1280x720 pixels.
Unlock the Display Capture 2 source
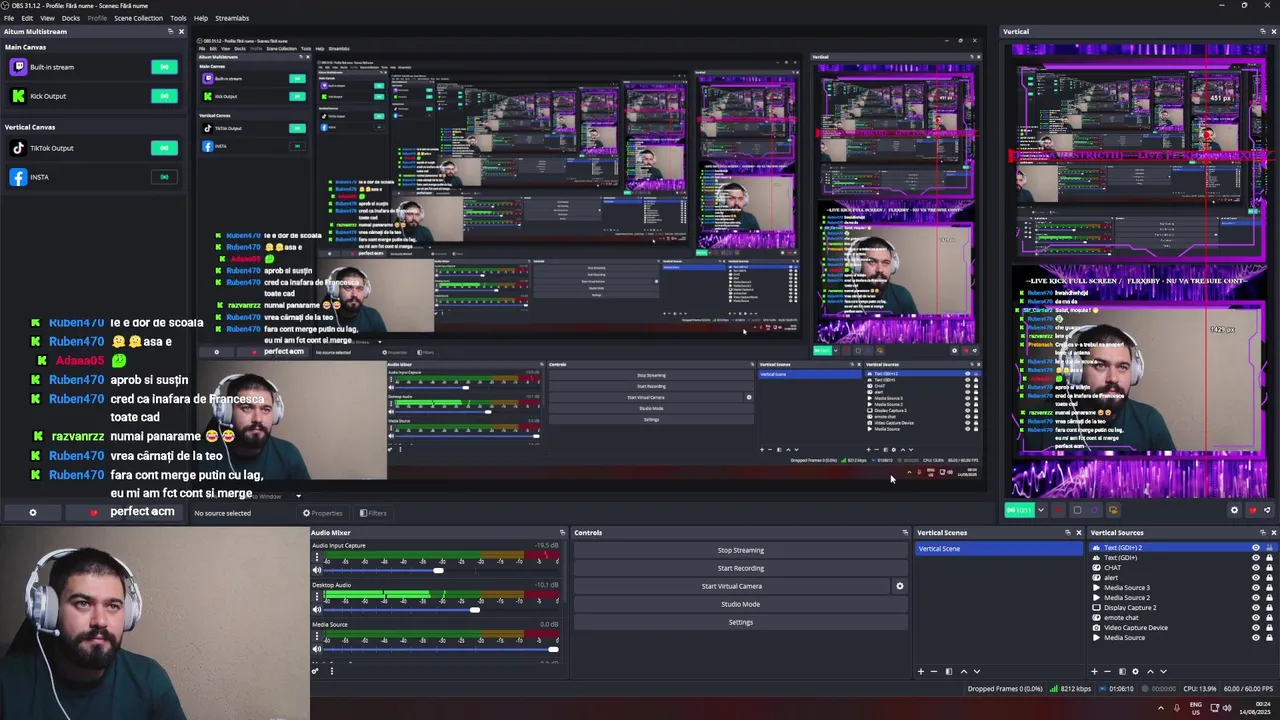[1269, 607]
